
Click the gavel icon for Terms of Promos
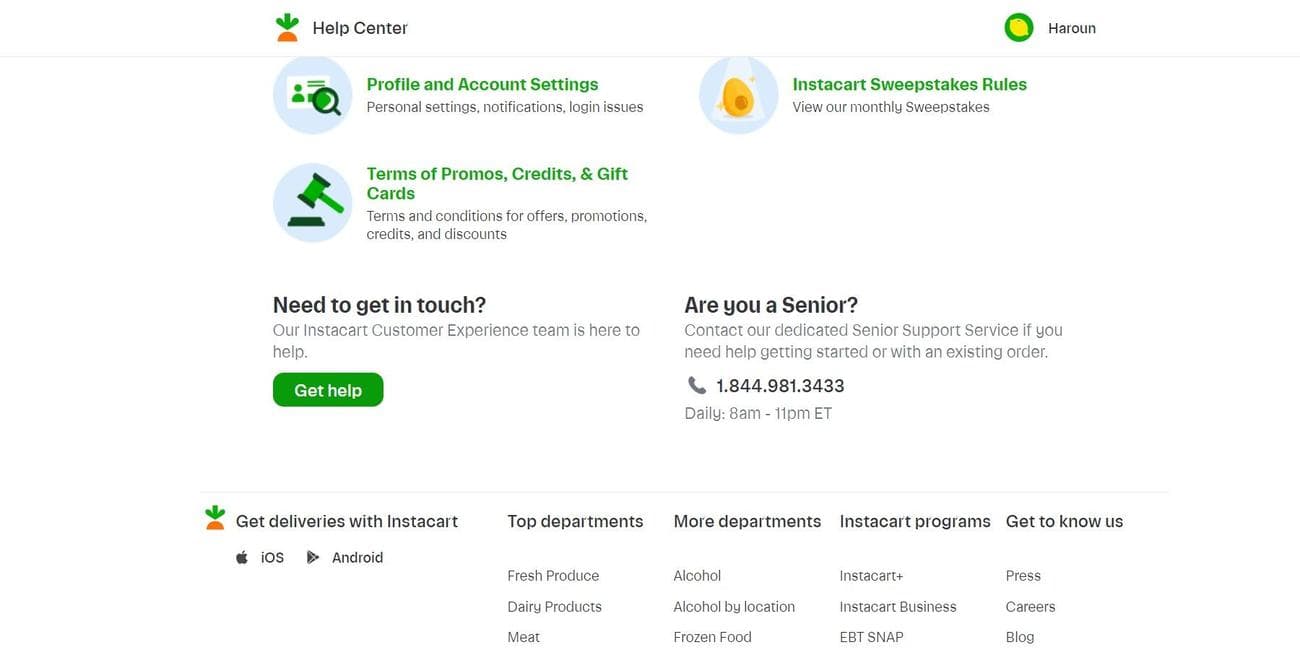tap(312, 202)
